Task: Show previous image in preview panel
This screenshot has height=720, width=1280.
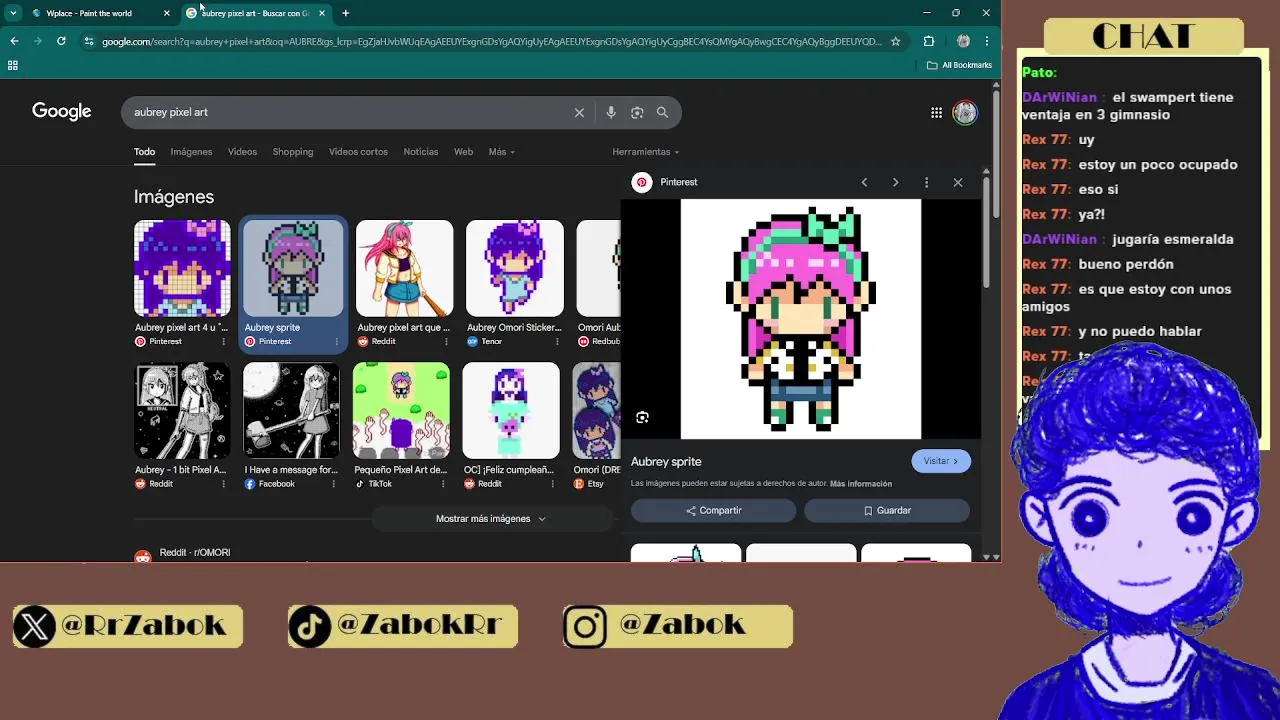Action: pos(864,182)
